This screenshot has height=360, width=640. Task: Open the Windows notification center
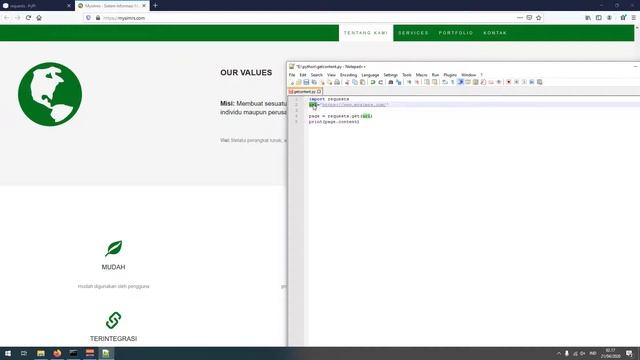point(629,353)
